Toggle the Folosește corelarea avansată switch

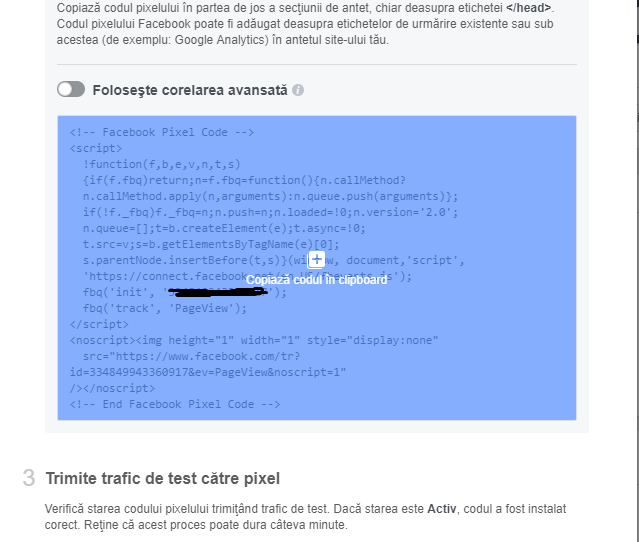click(71, 90)
